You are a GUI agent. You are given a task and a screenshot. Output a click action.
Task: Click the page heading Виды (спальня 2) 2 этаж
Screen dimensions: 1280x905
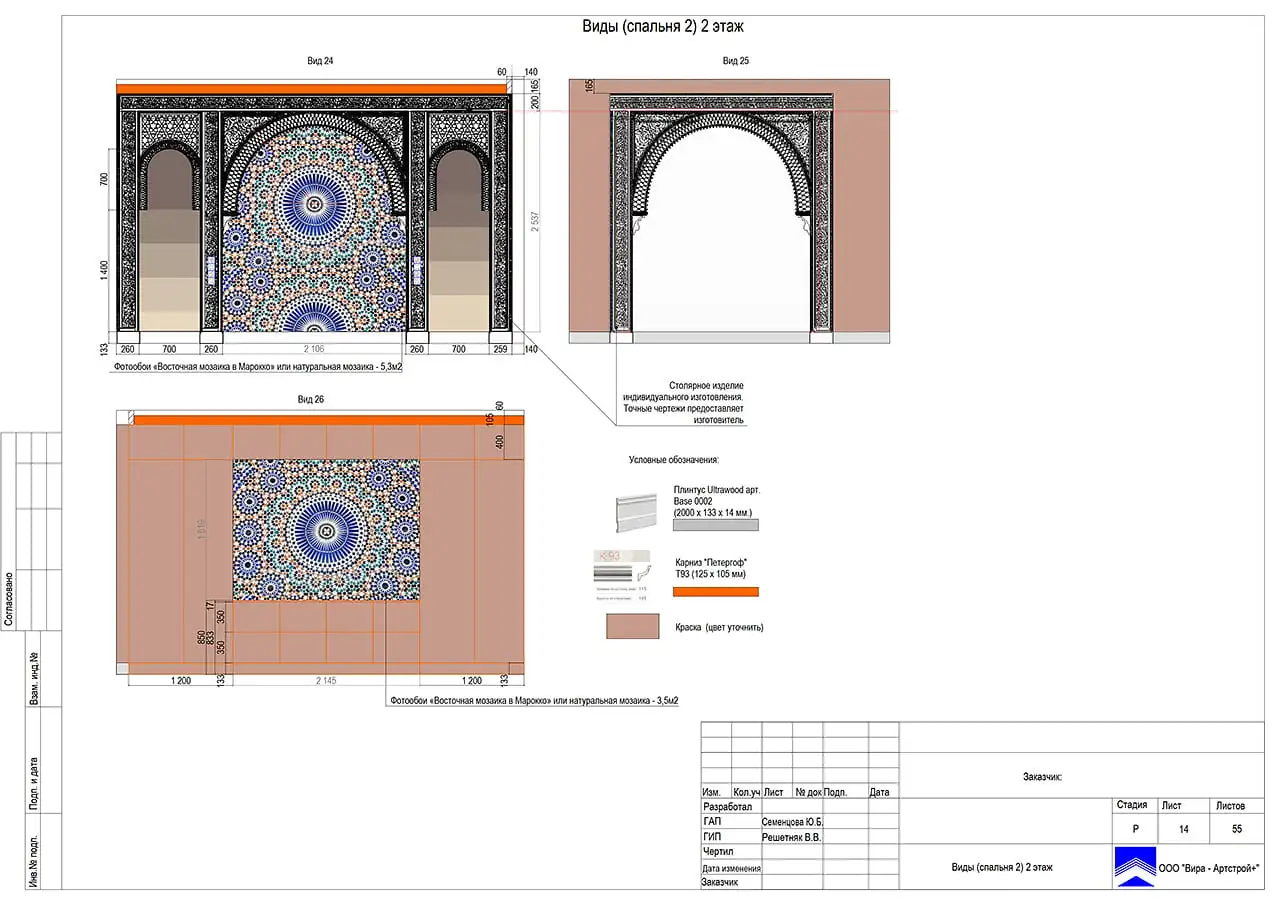pos(663,28)
